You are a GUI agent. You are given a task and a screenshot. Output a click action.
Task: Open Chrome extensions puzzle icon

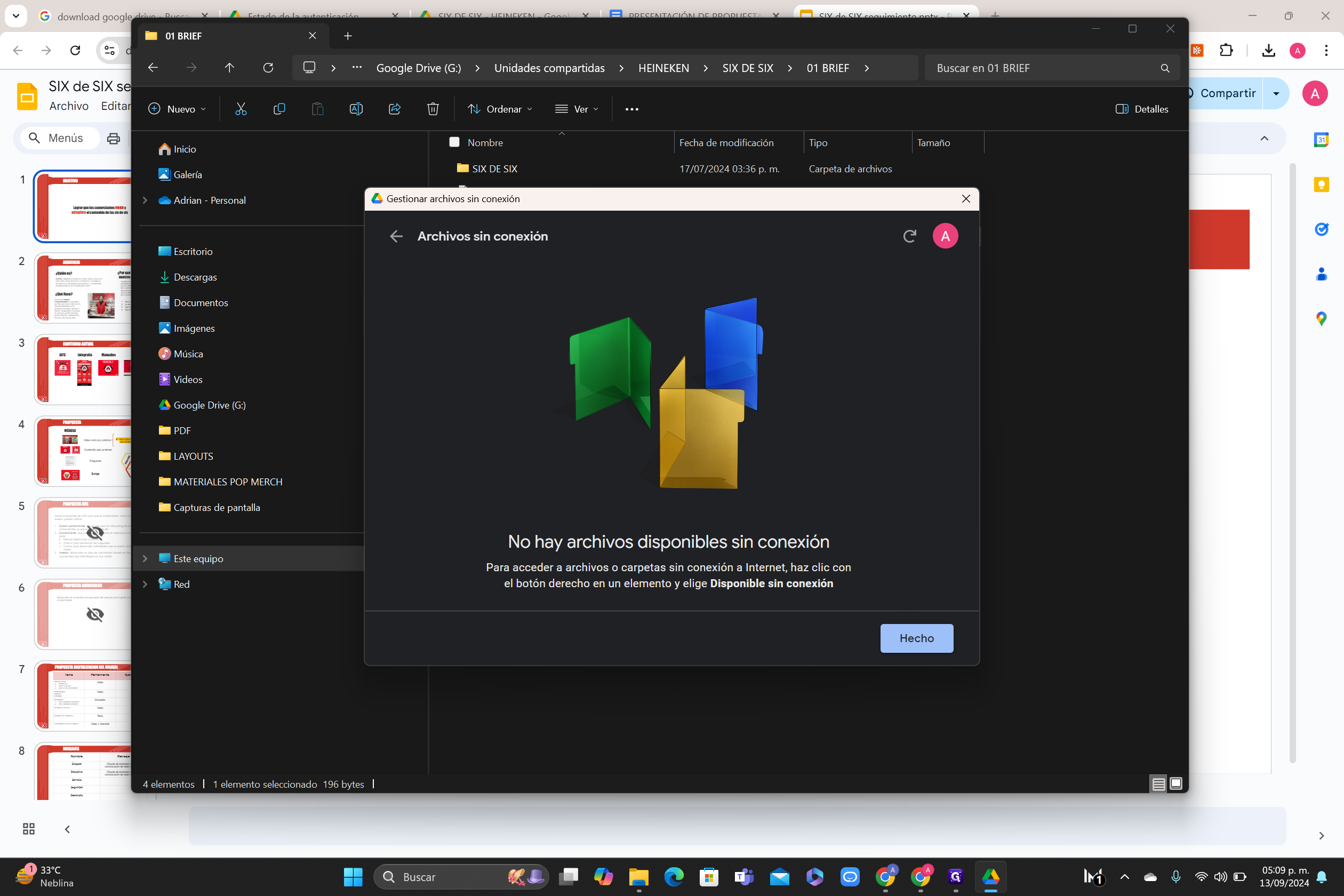pos(1226,50)
